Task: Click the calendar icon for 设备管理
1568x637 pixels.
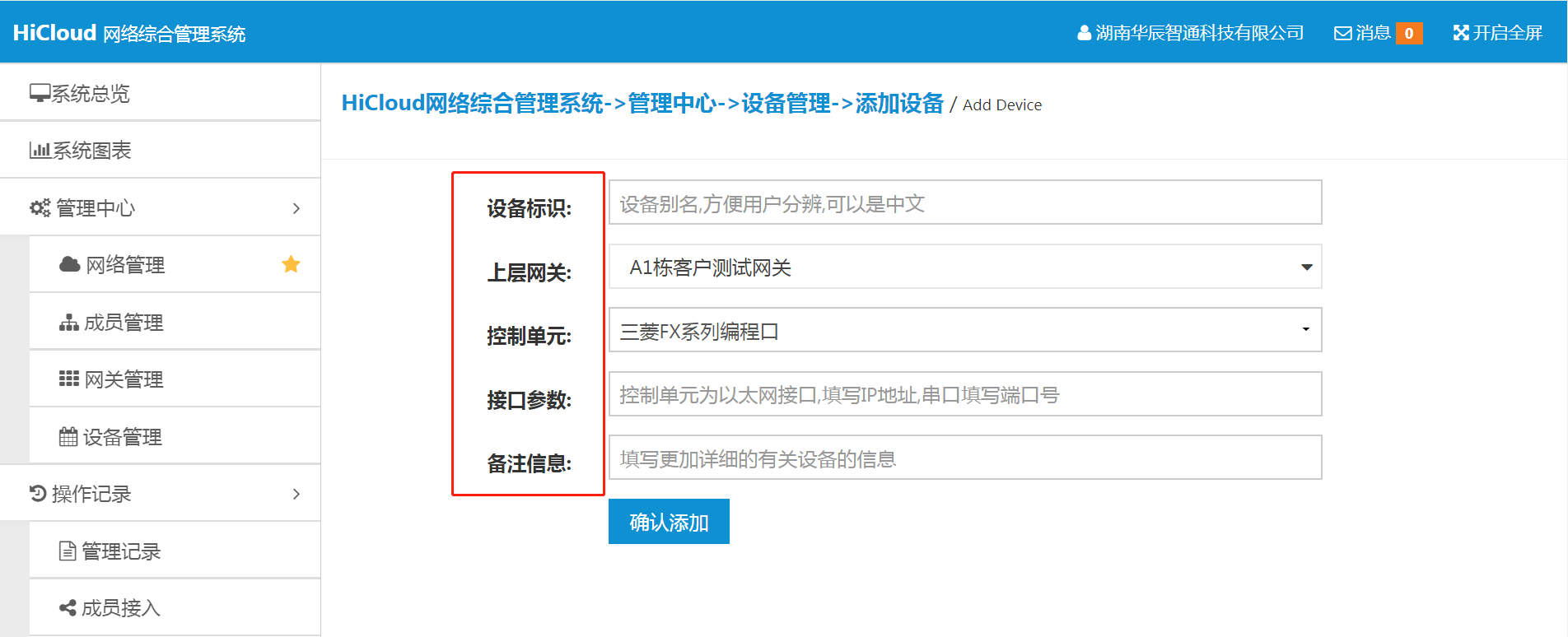Action: point(68,436)
